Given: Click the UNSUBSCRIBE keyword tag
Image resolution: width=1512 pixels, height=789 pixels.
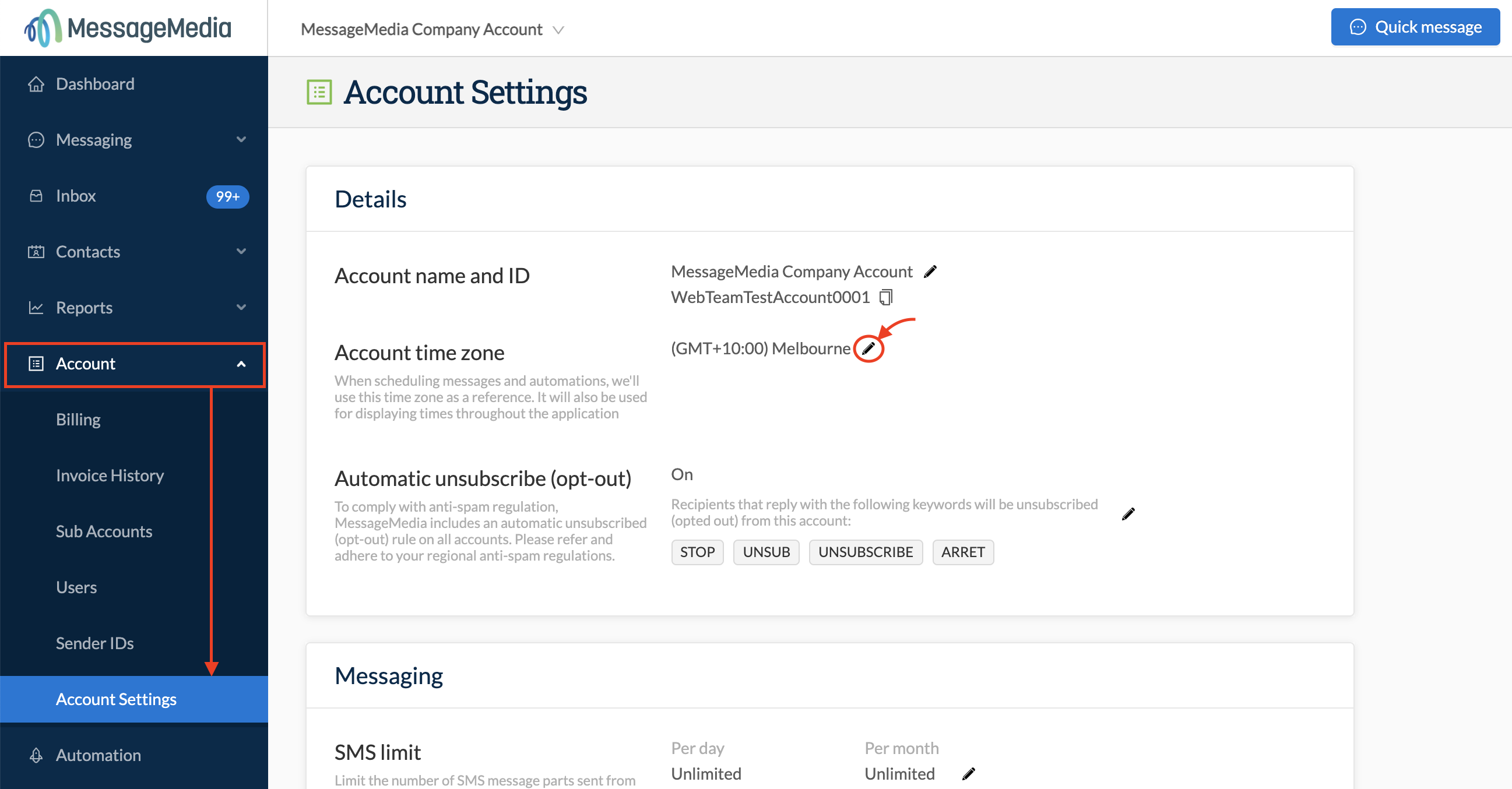Looking at the screenshot, I should tap(866, 552).
